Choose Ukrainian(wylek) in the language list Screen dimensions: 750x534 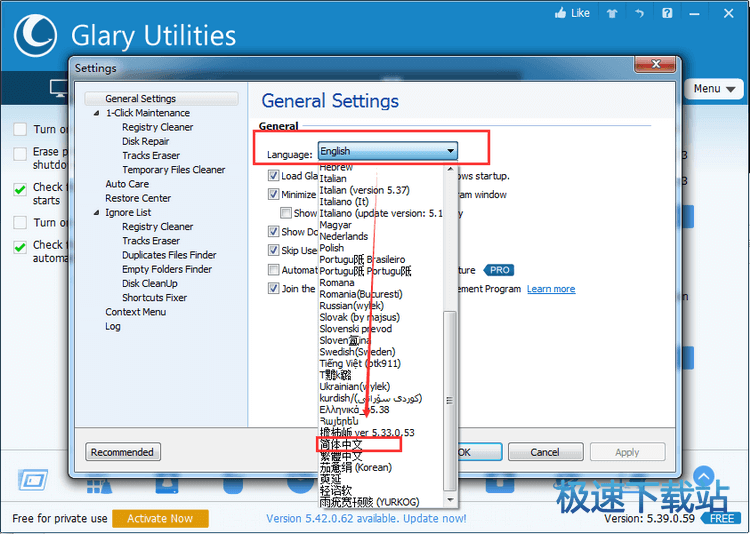click(354, 387)
